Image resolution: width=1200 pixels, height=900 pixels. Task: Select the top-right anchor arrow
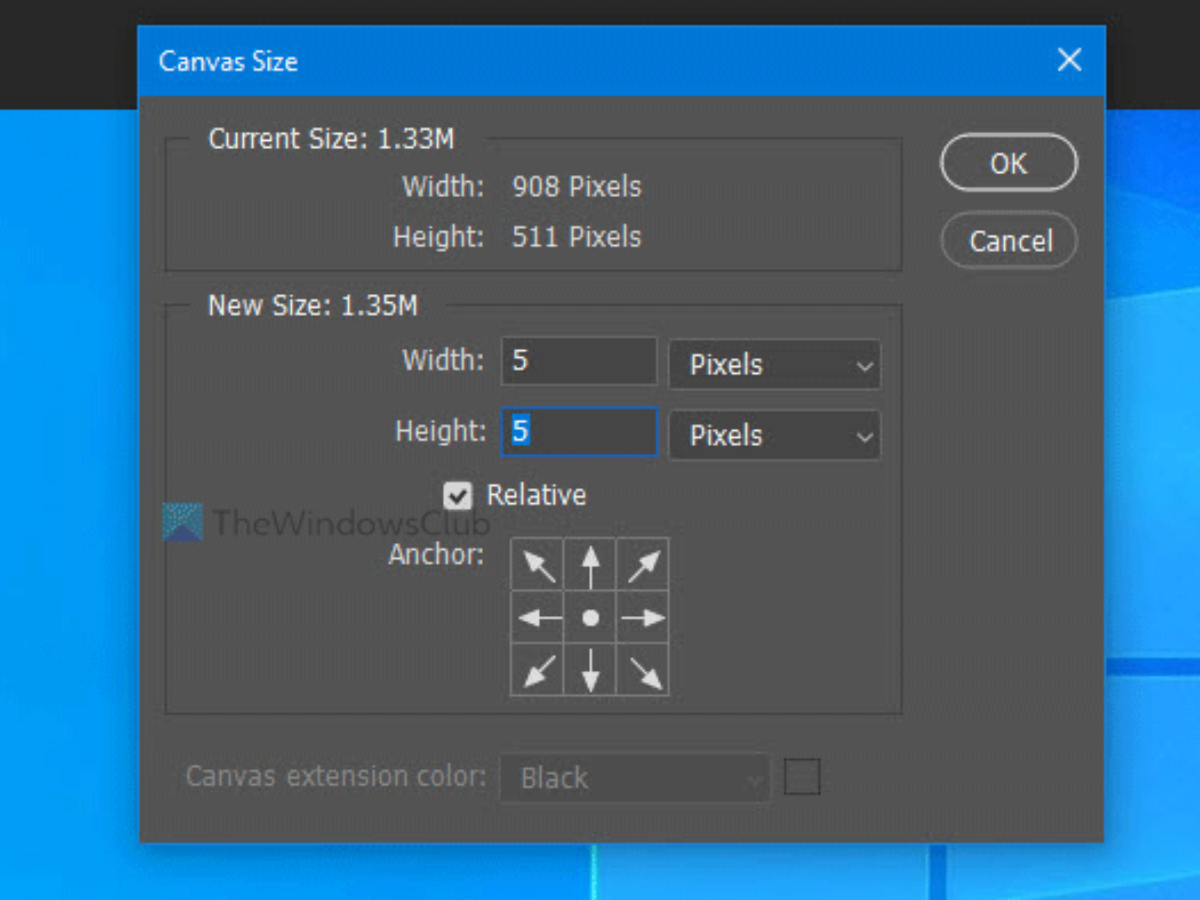click(643, 566)
